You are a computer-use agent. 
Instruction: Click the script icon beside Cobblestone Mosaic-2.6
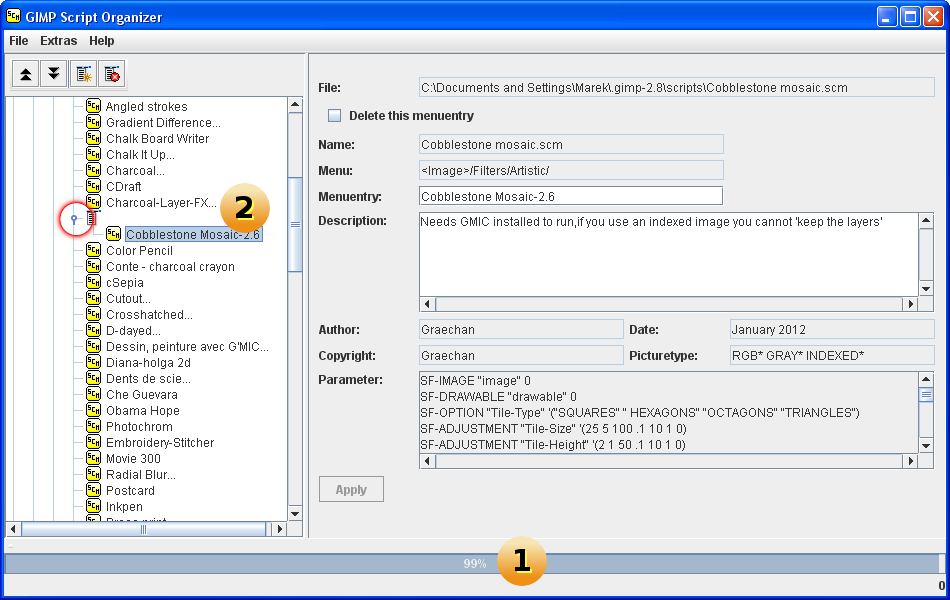coord(113,234)
